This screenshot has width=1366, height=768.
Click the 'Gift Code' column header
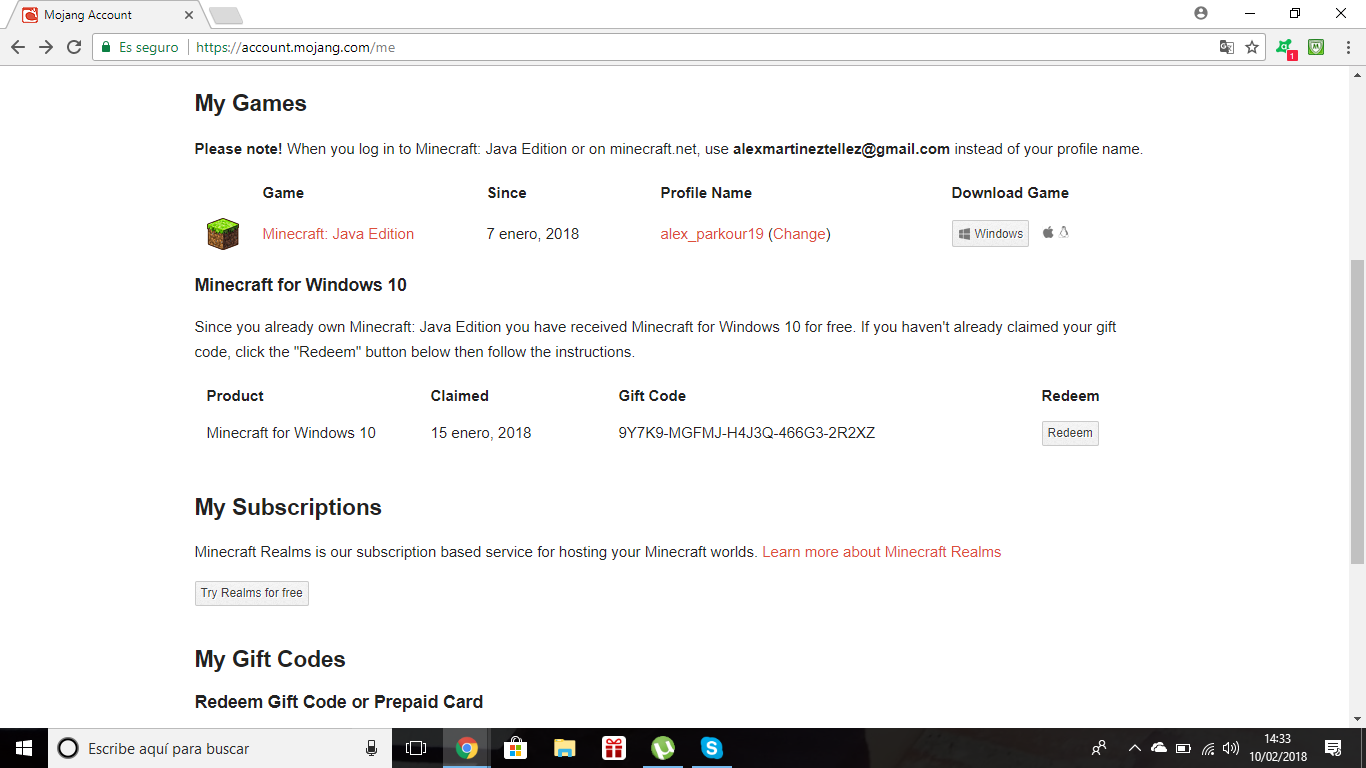[652, 396]
